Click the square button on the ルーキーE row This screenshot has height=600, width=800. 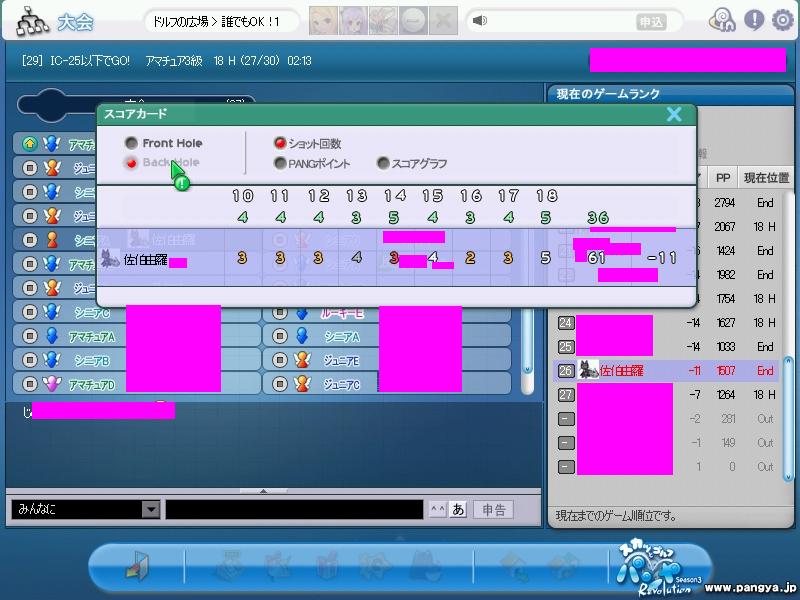pos(280,312)
